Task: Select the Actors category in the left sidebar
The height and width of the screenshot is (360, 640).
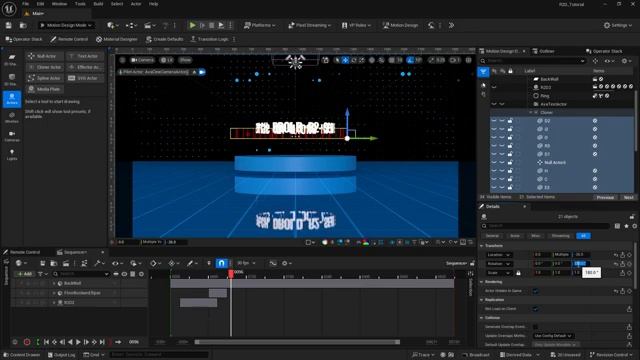Action: [x=12, y=99]
